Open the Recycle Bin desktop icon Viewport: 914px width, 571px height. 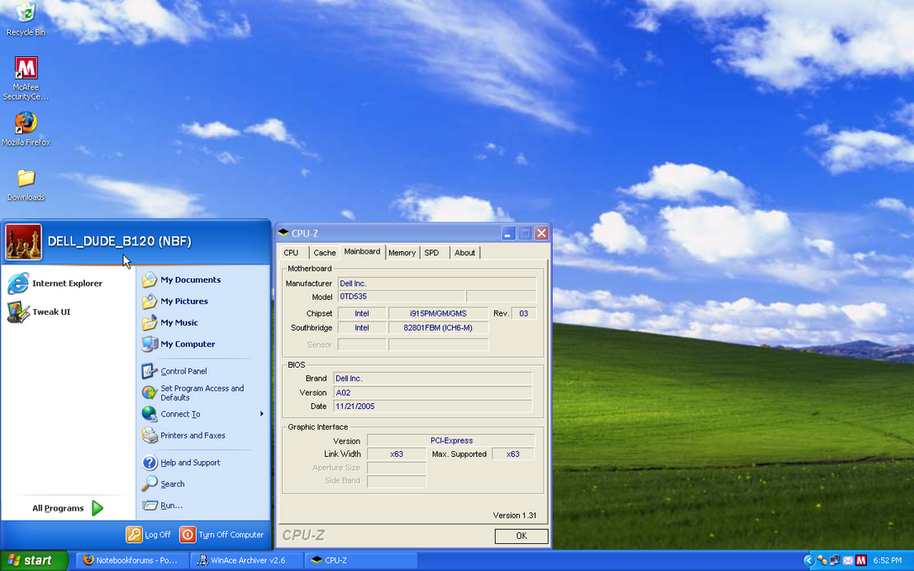[x=26, y=19]
